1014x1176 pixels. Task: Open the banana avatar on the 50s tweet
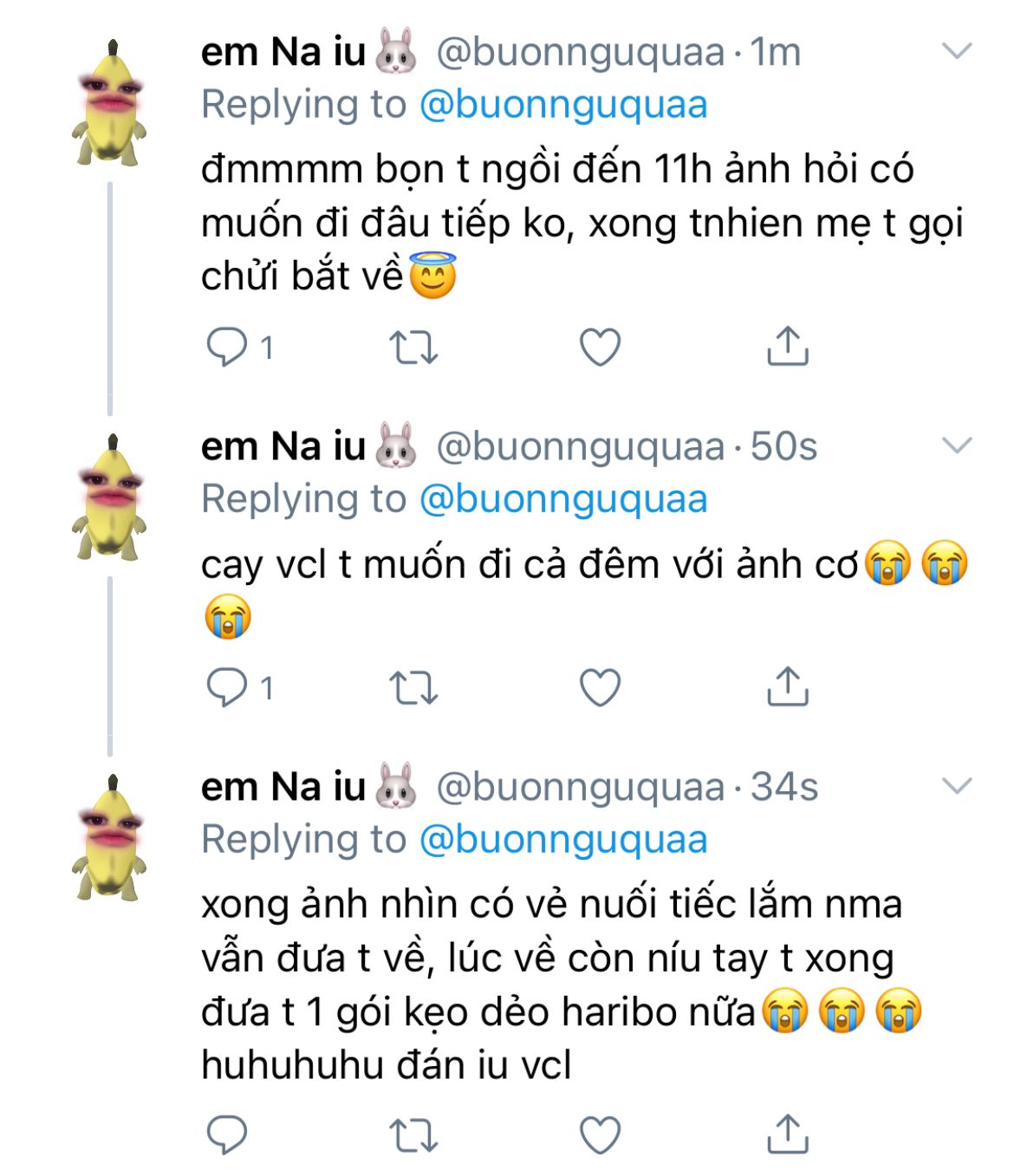click(109, 497)
